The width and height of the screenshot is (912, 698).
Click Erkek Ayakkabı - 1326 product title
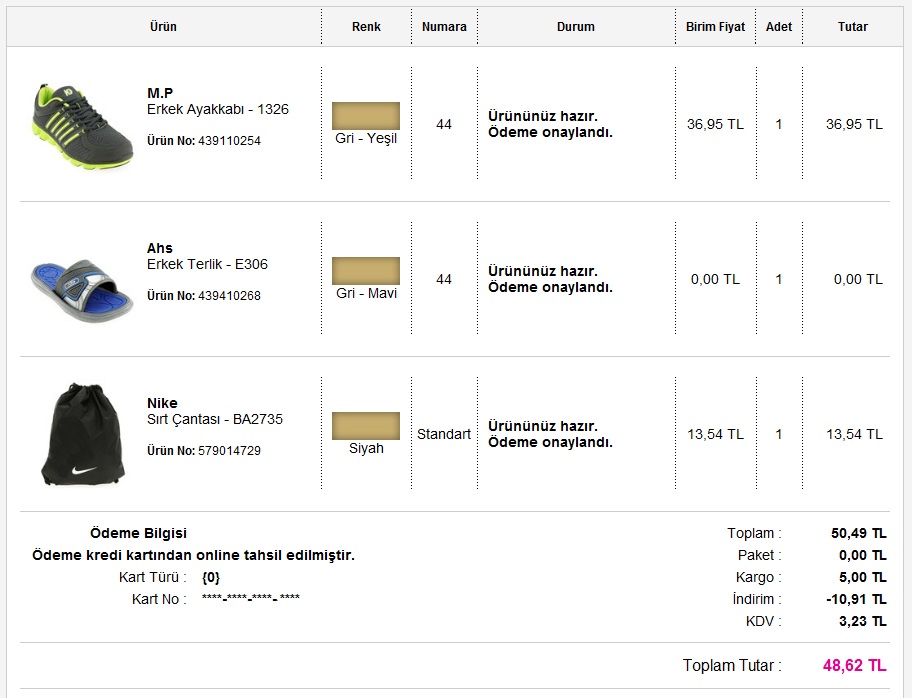coord(218,109)
